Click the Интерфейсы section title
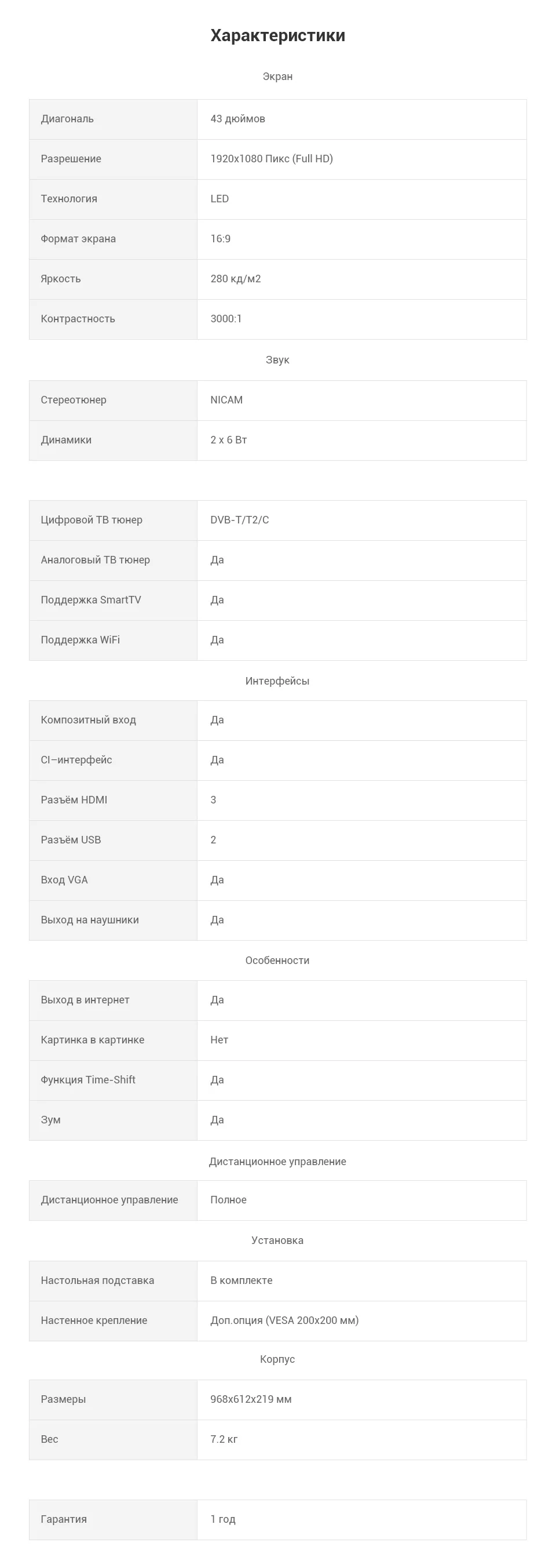556x1568 pixels. coord(277,681)
